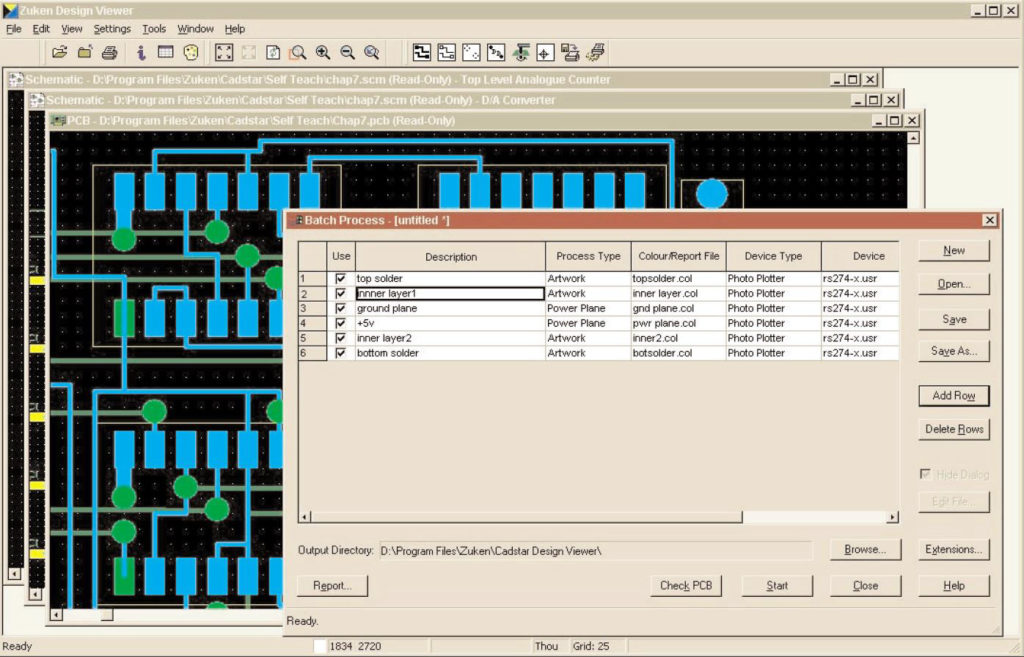Disable the ground plane Use checkbox

[x=341, y=308]
